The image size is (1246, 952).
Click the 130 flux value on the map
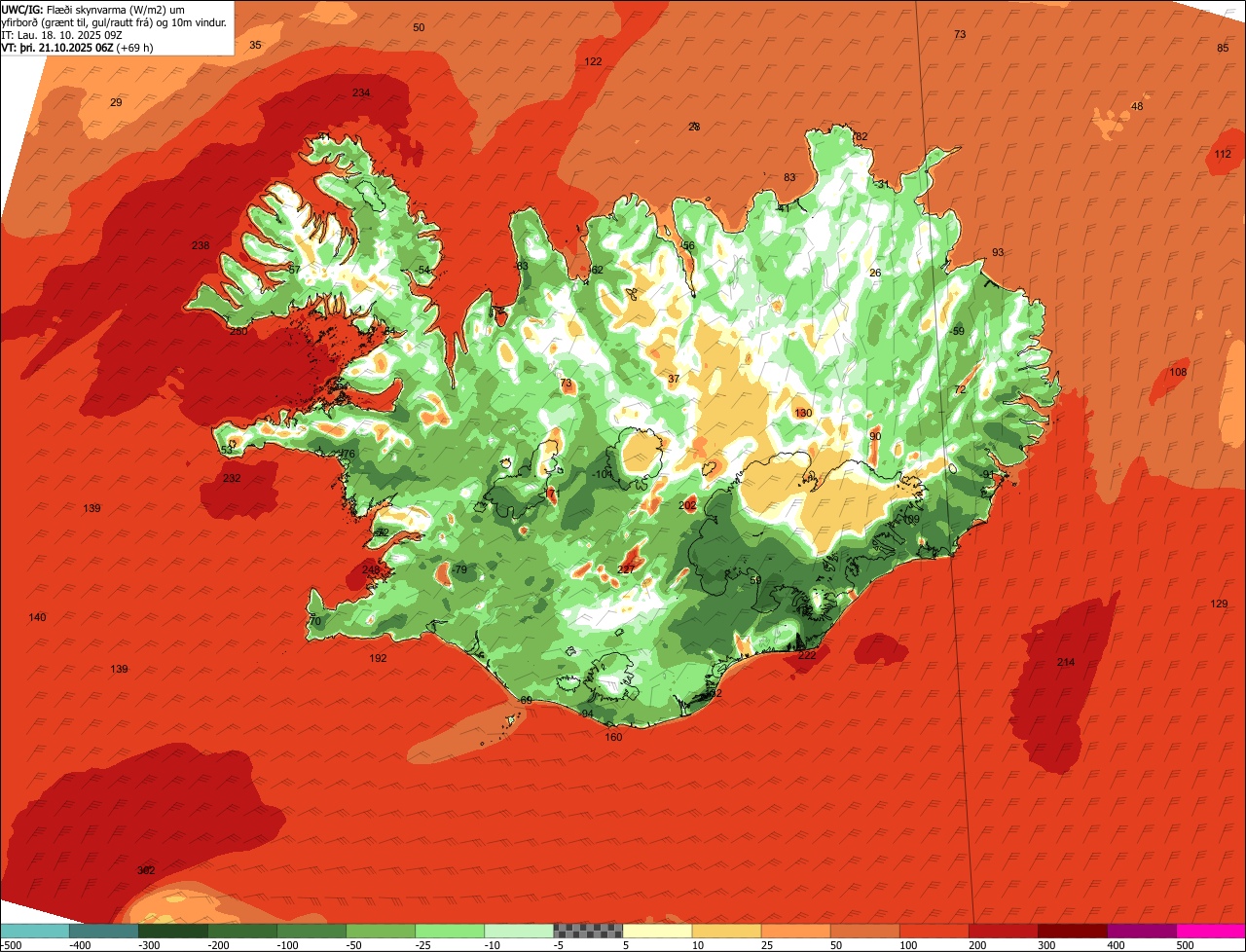(803, 414)
